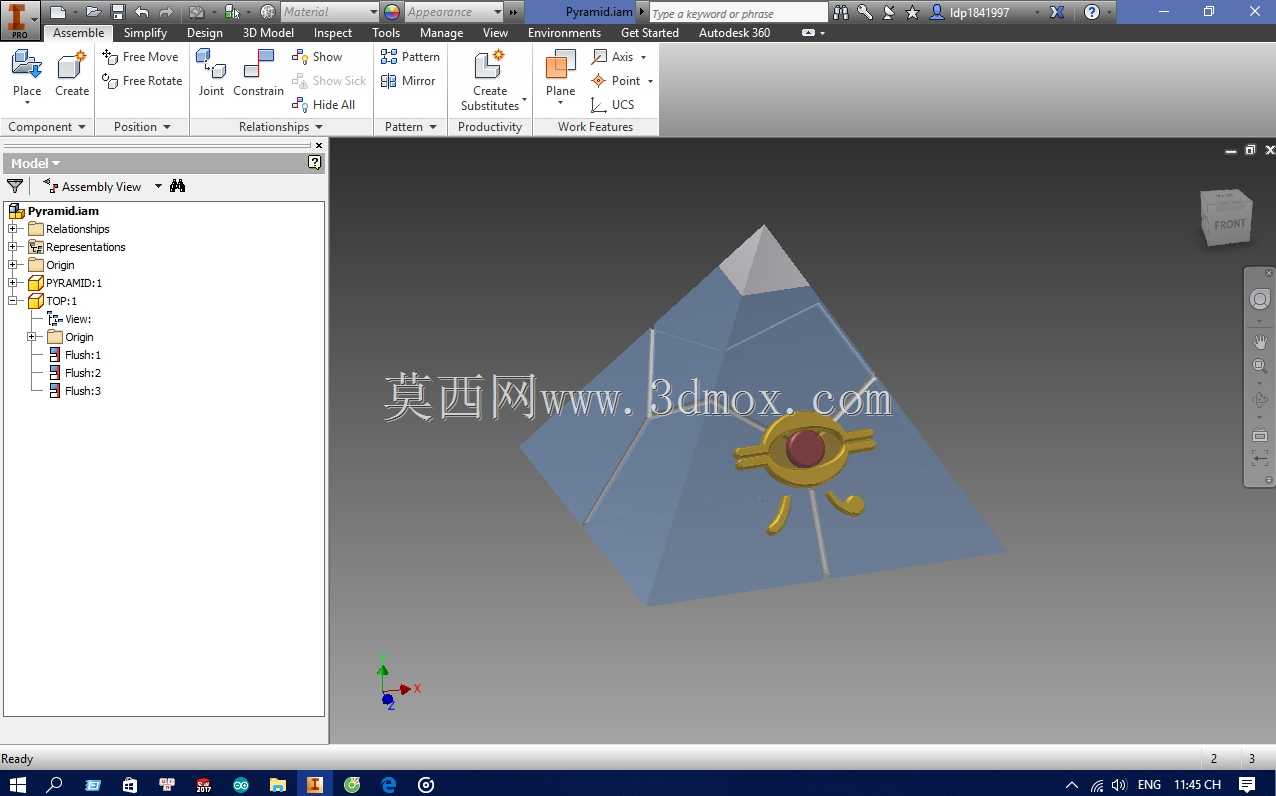Click the Create component icon
This screenshot has width=1276, height=796.
tap(72, 65)
